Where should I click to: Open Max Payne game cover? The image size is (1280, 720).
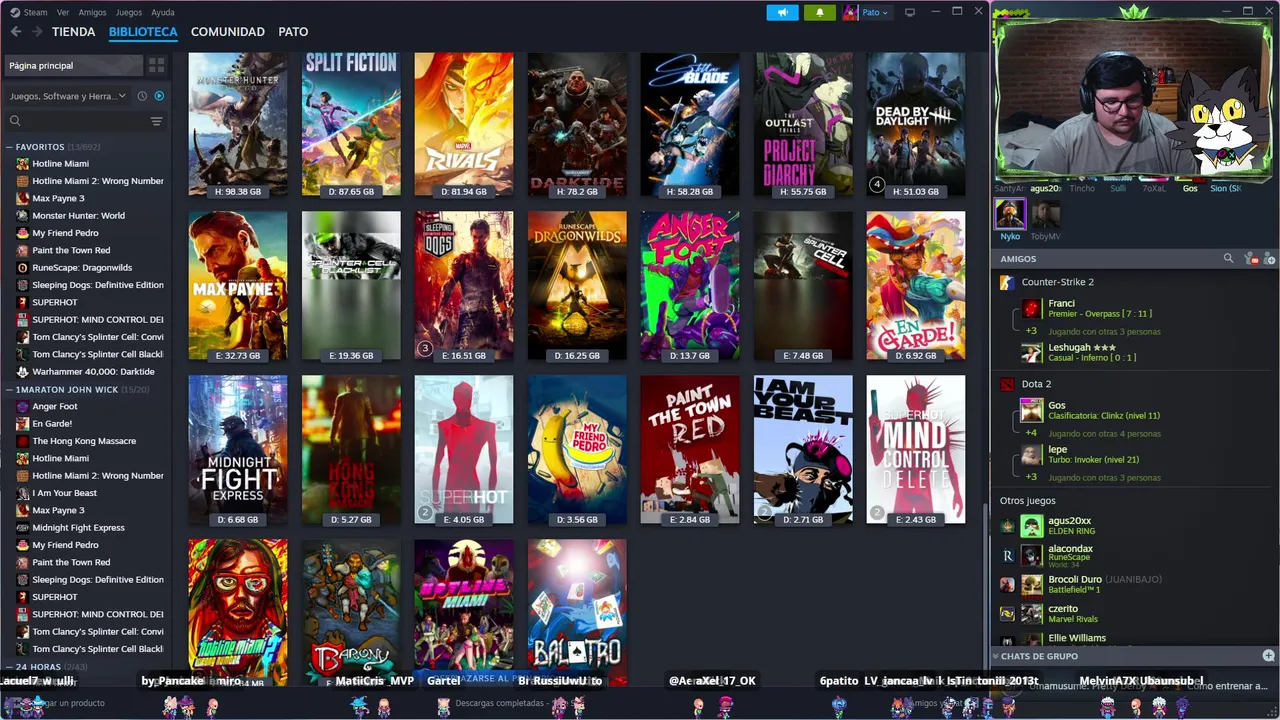238,285
